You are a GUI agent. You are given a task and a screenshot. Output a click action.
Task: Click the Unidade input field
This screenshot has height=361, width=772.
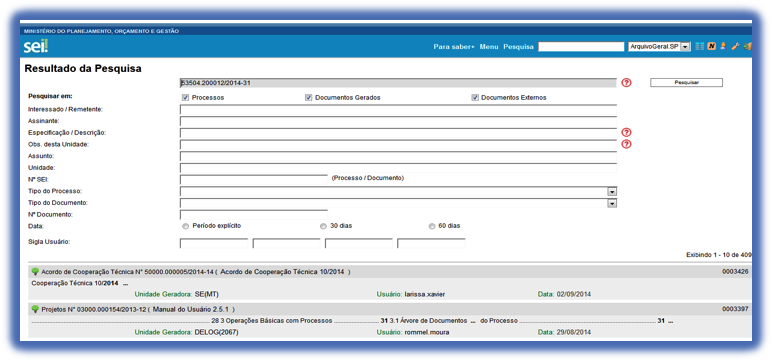click(x=398, y=168)
